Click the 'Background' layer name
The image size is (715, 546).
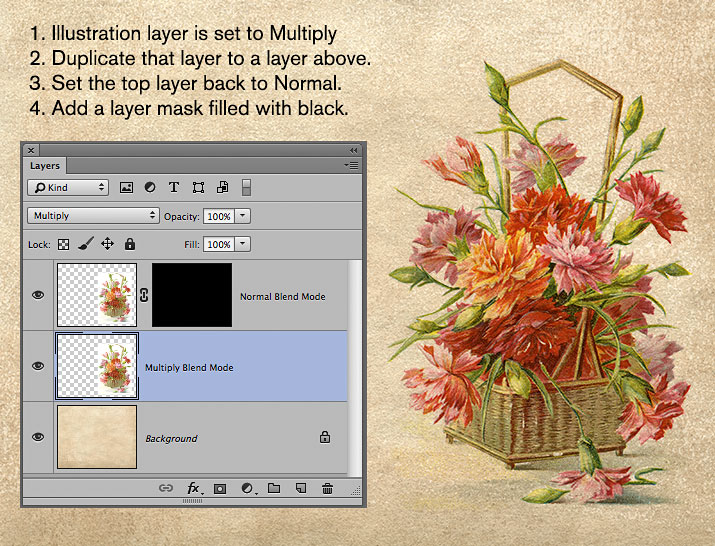(x=171, y=439)
